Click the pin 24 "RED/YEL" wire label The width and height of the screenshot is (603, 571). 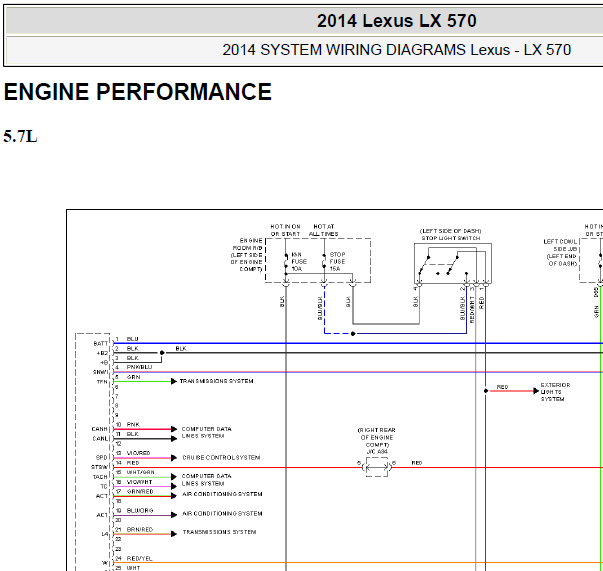[x=139, y=558]
